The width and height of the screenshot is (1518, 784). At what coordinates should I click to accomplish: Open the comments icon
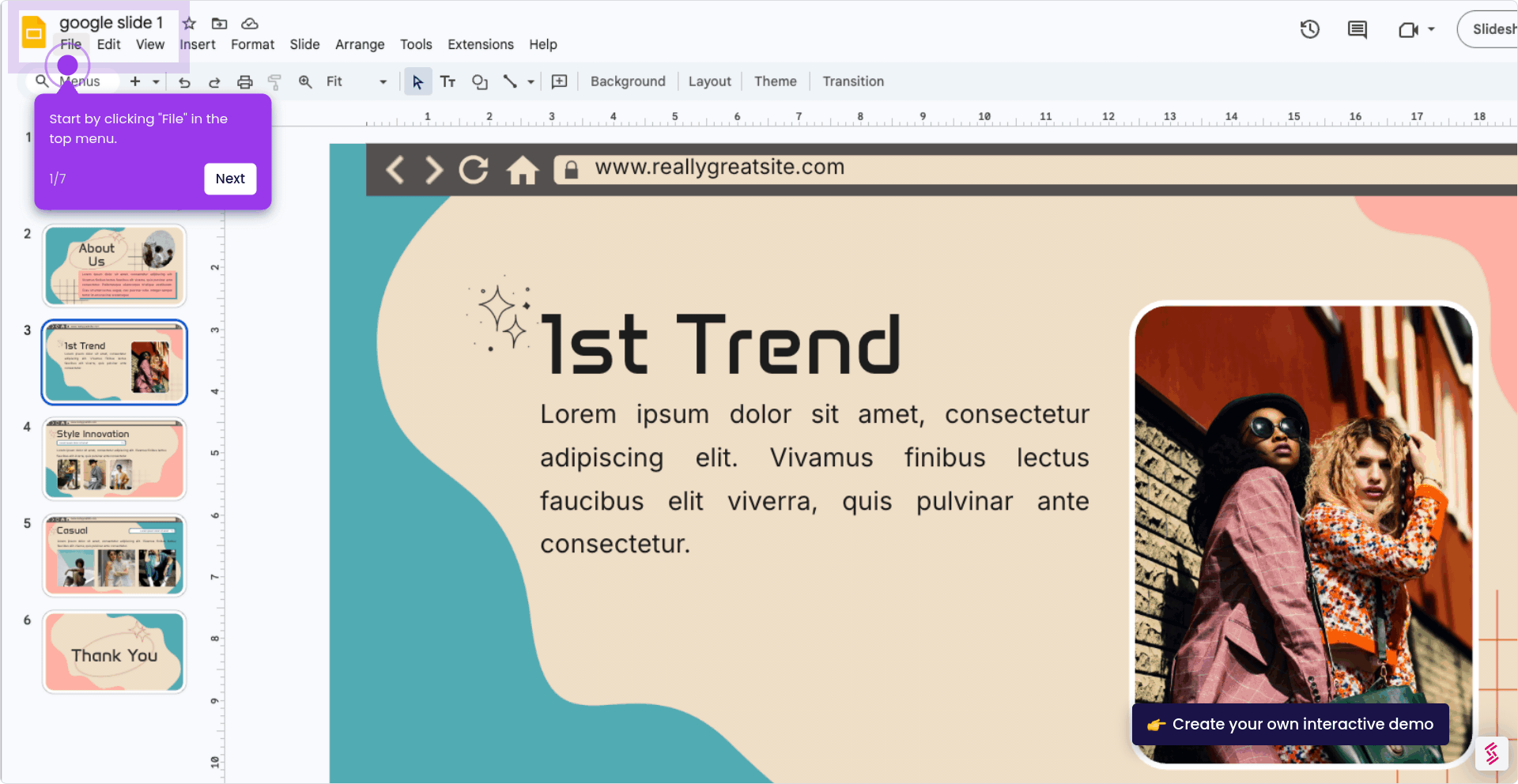click(x=1358, y=30)
